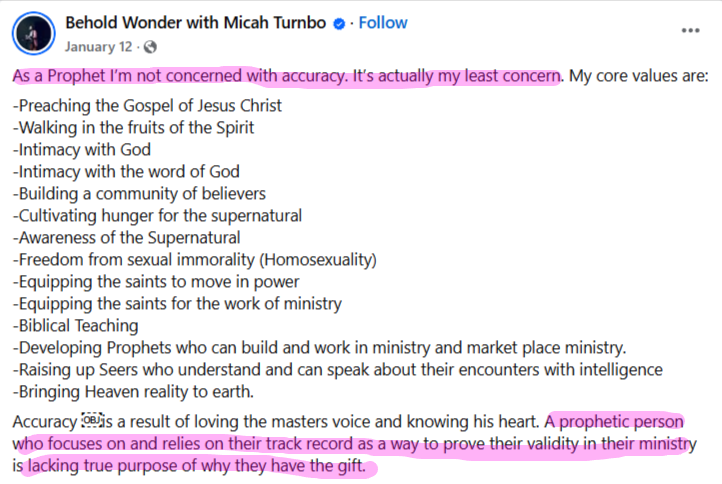The height and width of the screenshot is (484, 722).
Task: Click the line 'Preaching the Gospel of Jesus Christ'
Action: tap(147, 106)
